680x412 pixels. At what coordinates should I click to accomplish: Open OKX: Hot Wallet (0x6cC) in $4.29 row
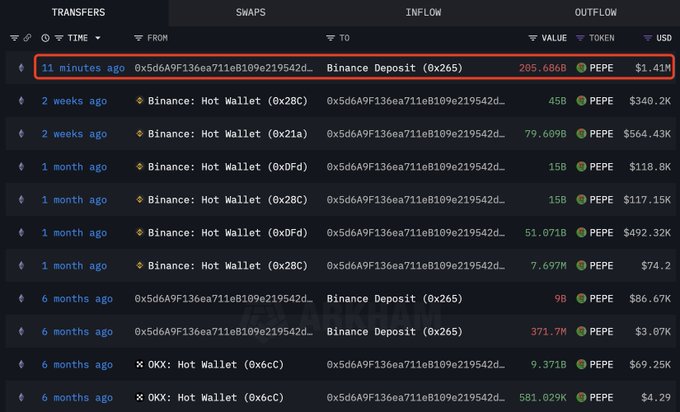(x=216, y=398)
